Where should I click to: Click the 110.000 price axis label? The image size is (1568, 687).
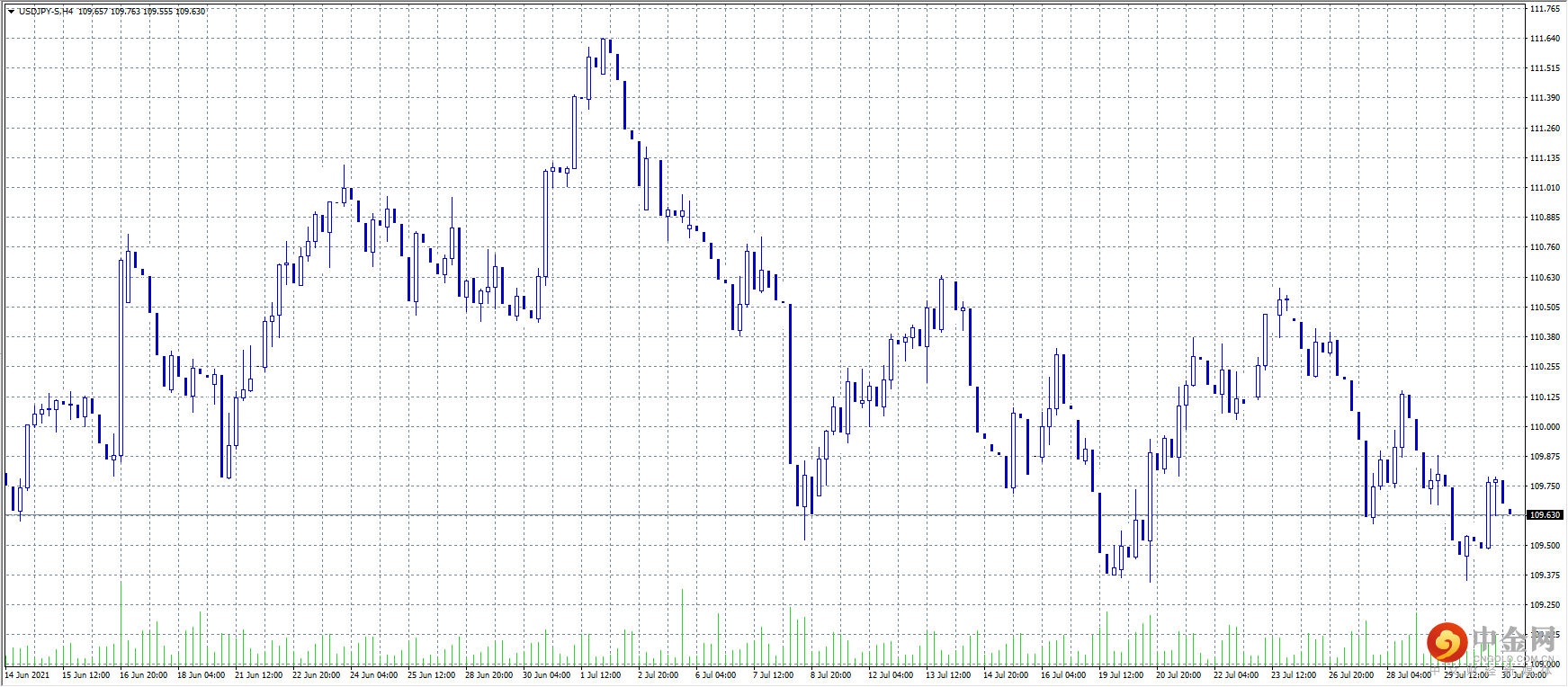pos(1545,427)
